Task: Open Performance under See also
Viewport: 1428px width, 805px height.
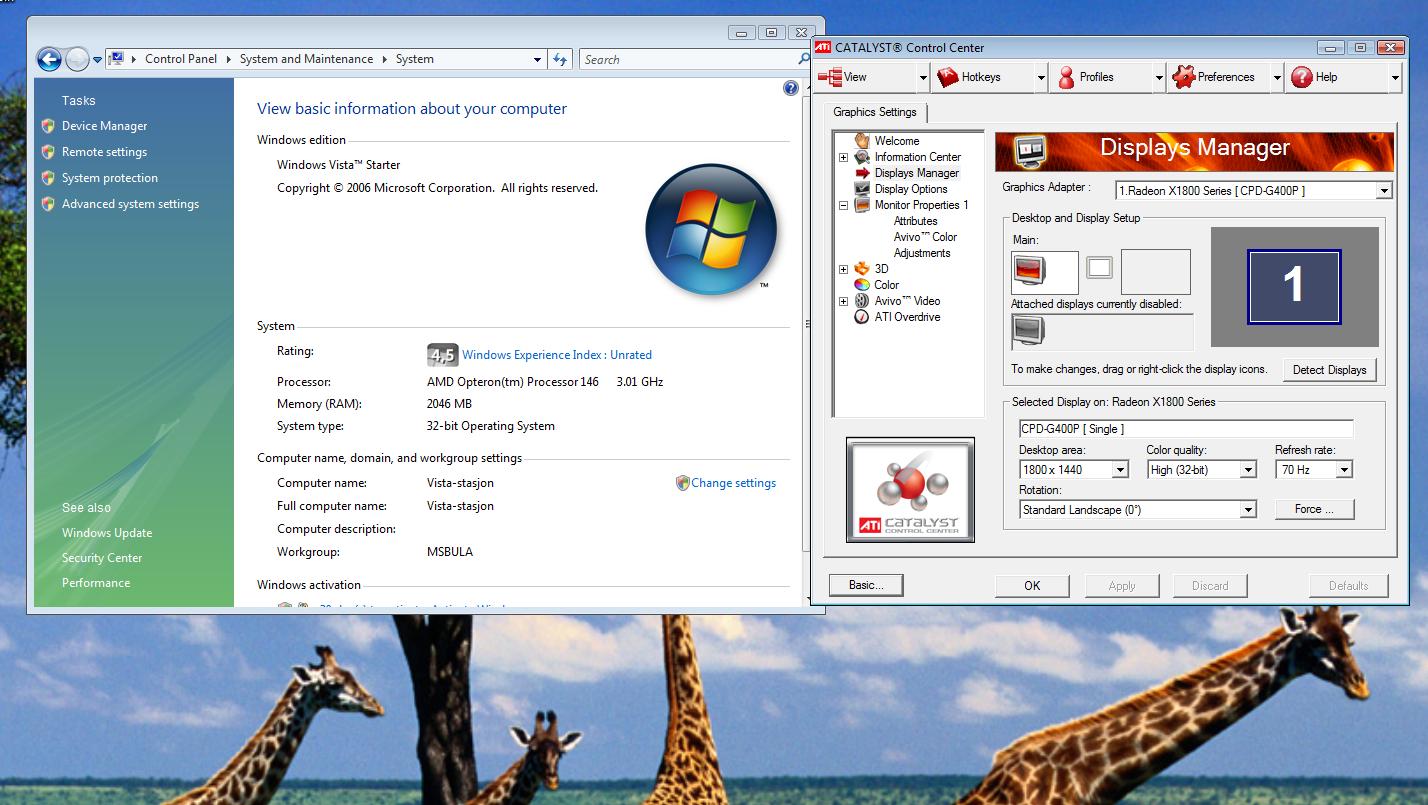Action: (x=96, y=583)
